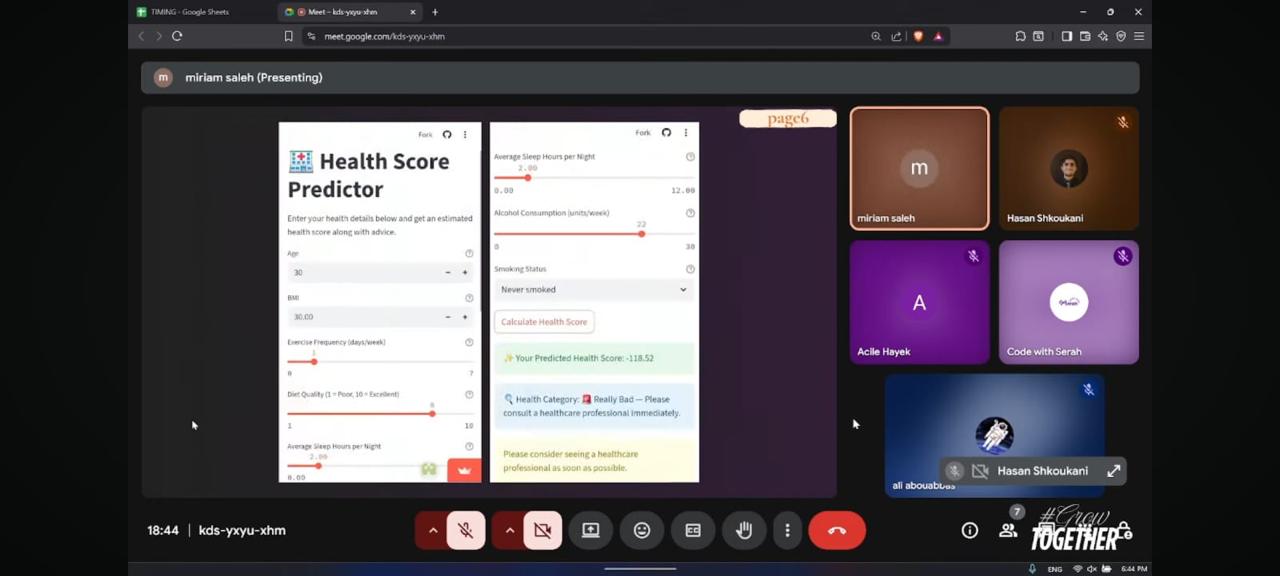Click the Calculate Health Score button

pos(544,321)
